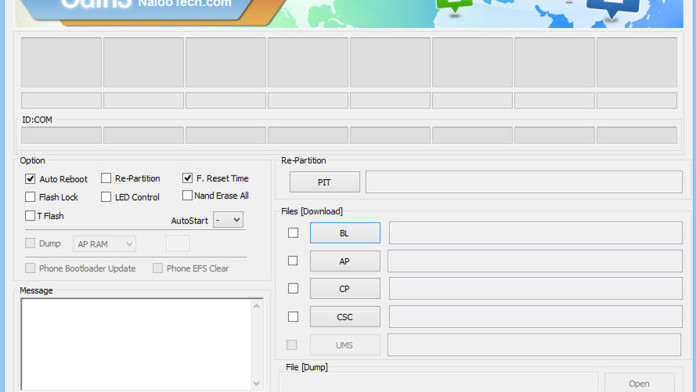Click inside the Message log box

click(136, 344)
